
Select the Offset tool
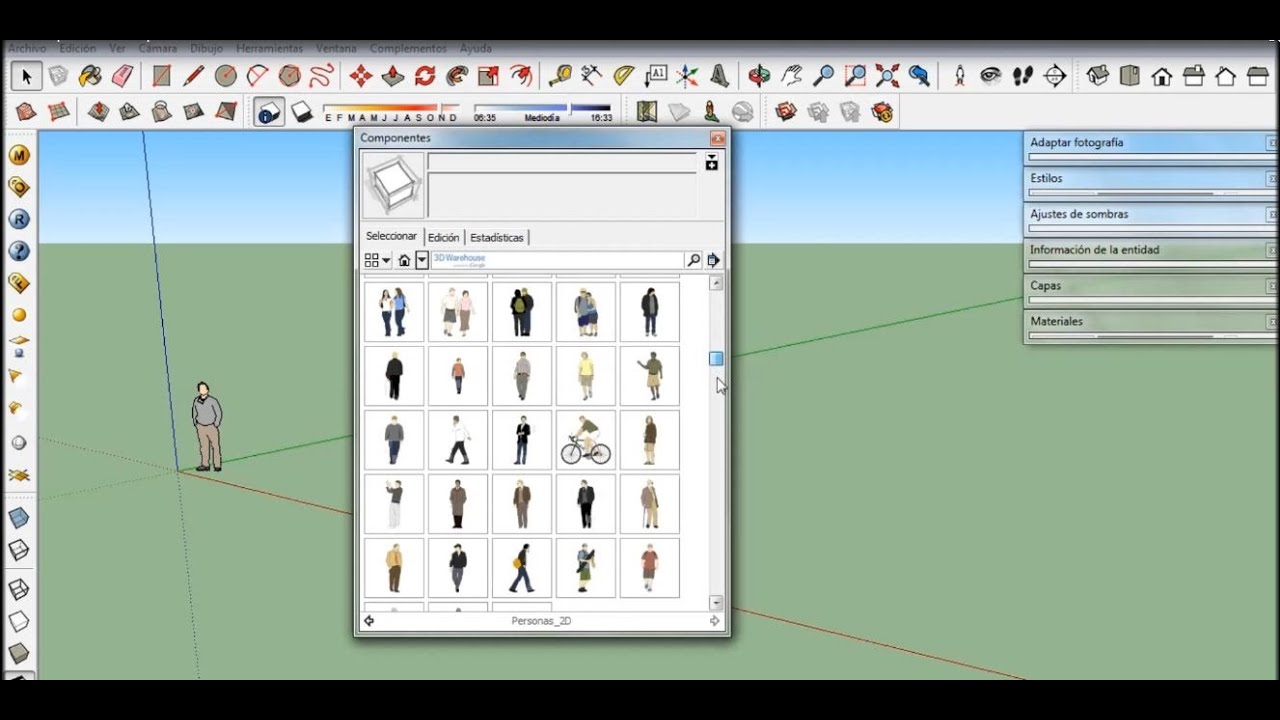pyautogui.click(x=521, y=76)
